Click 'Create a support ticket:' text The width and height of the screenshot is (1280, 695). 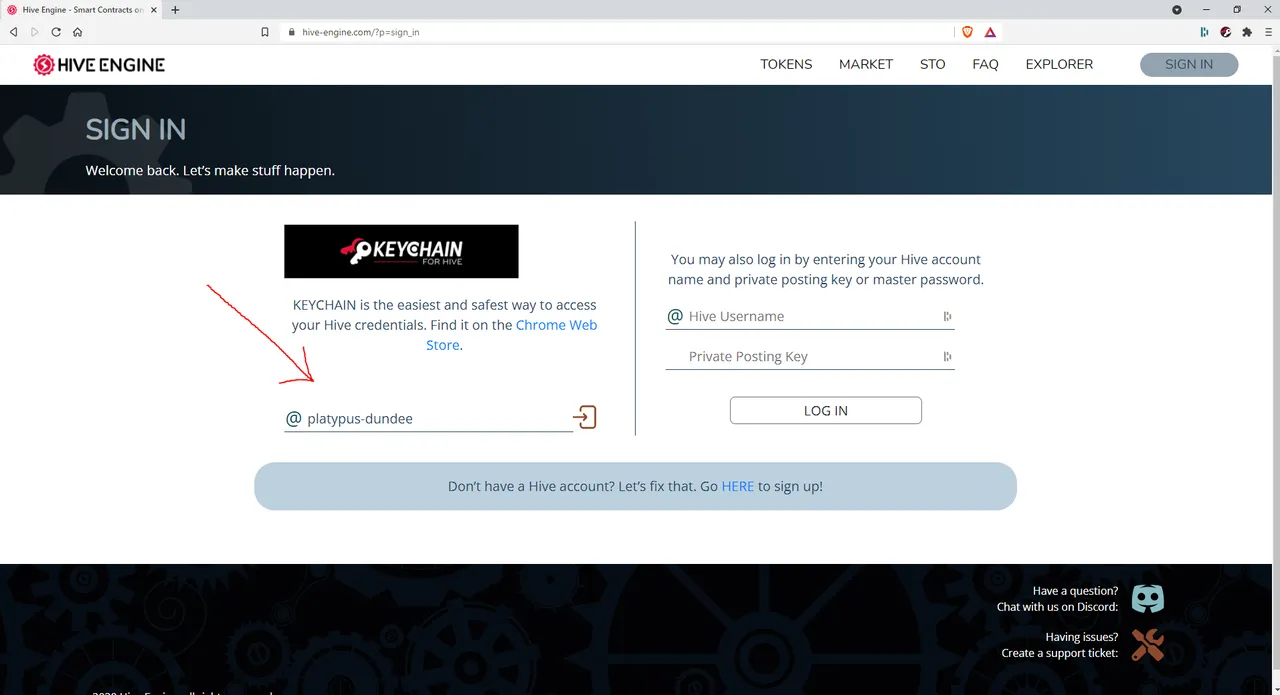tap(1060, 653)
